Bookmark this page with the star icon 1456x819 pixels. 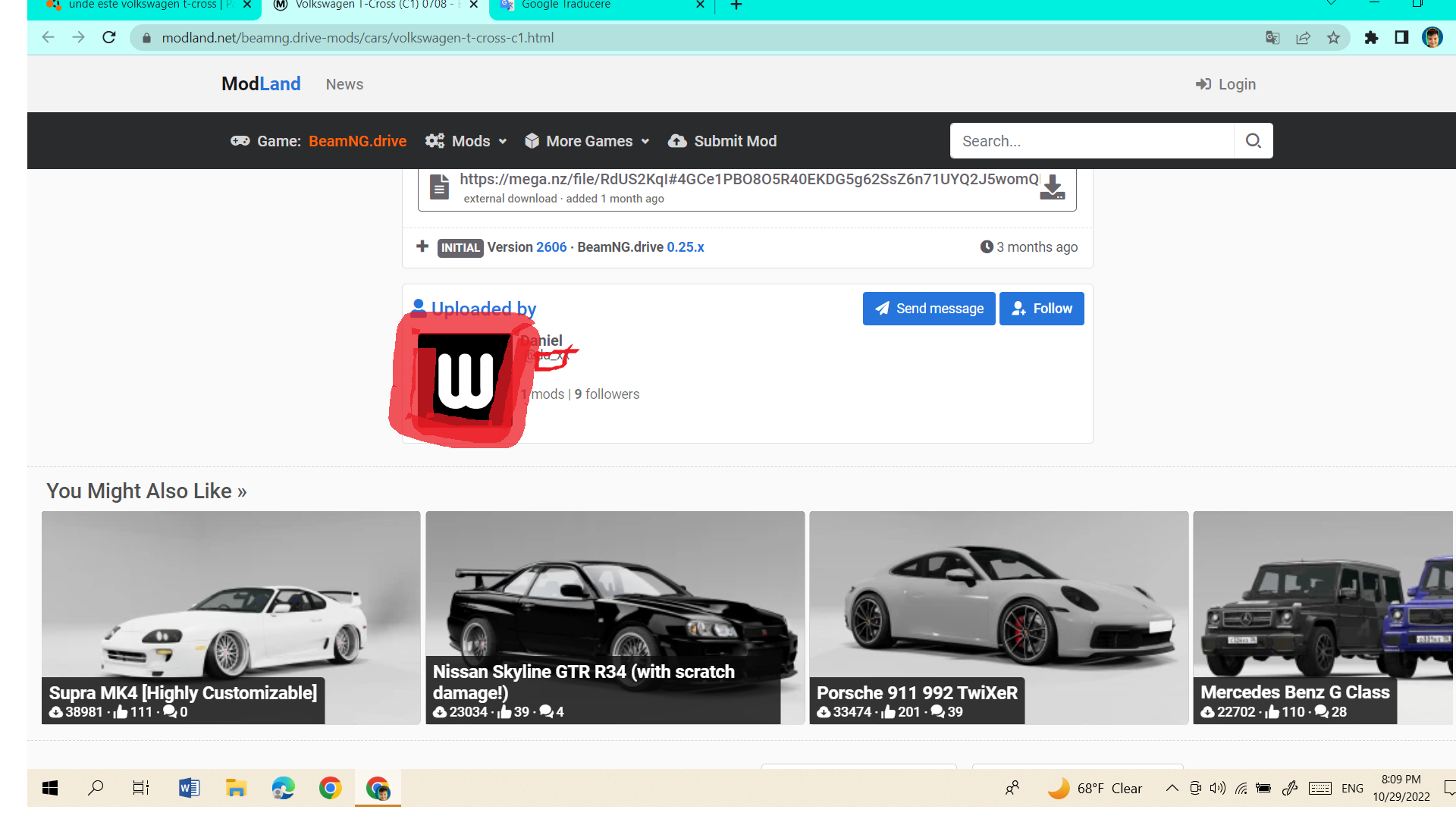(1333, 38)
